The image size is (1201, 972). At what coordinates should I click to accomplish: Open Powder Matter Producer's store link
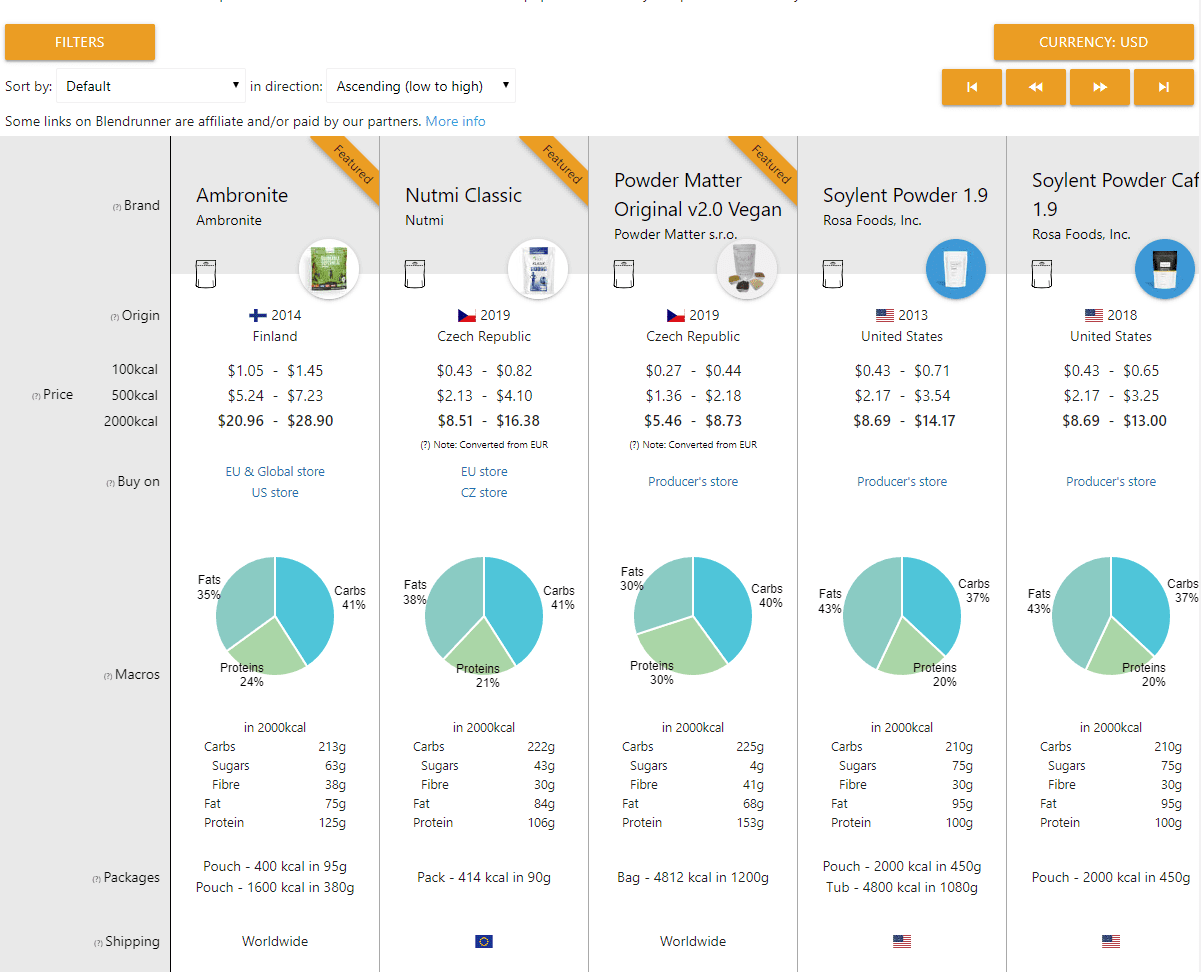tap(693, 481)
